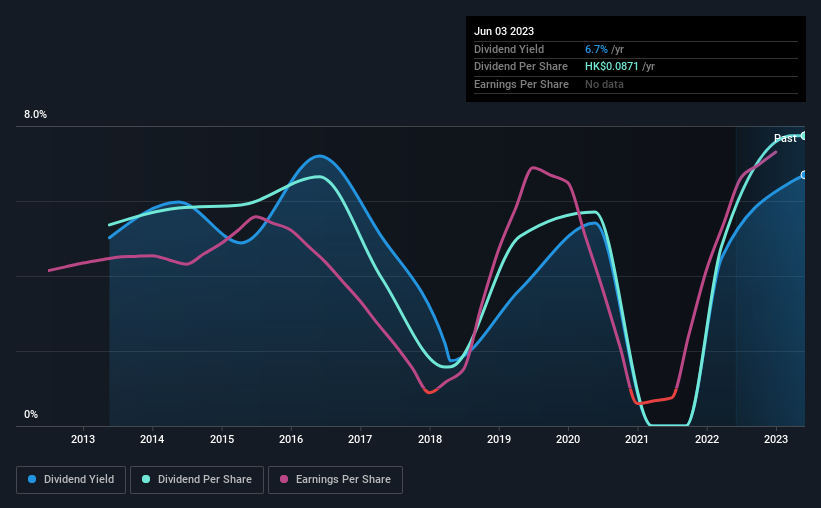821x508 pixels.
Task: Click the 2020 x-axis label
Action: (x=568, y=439)
